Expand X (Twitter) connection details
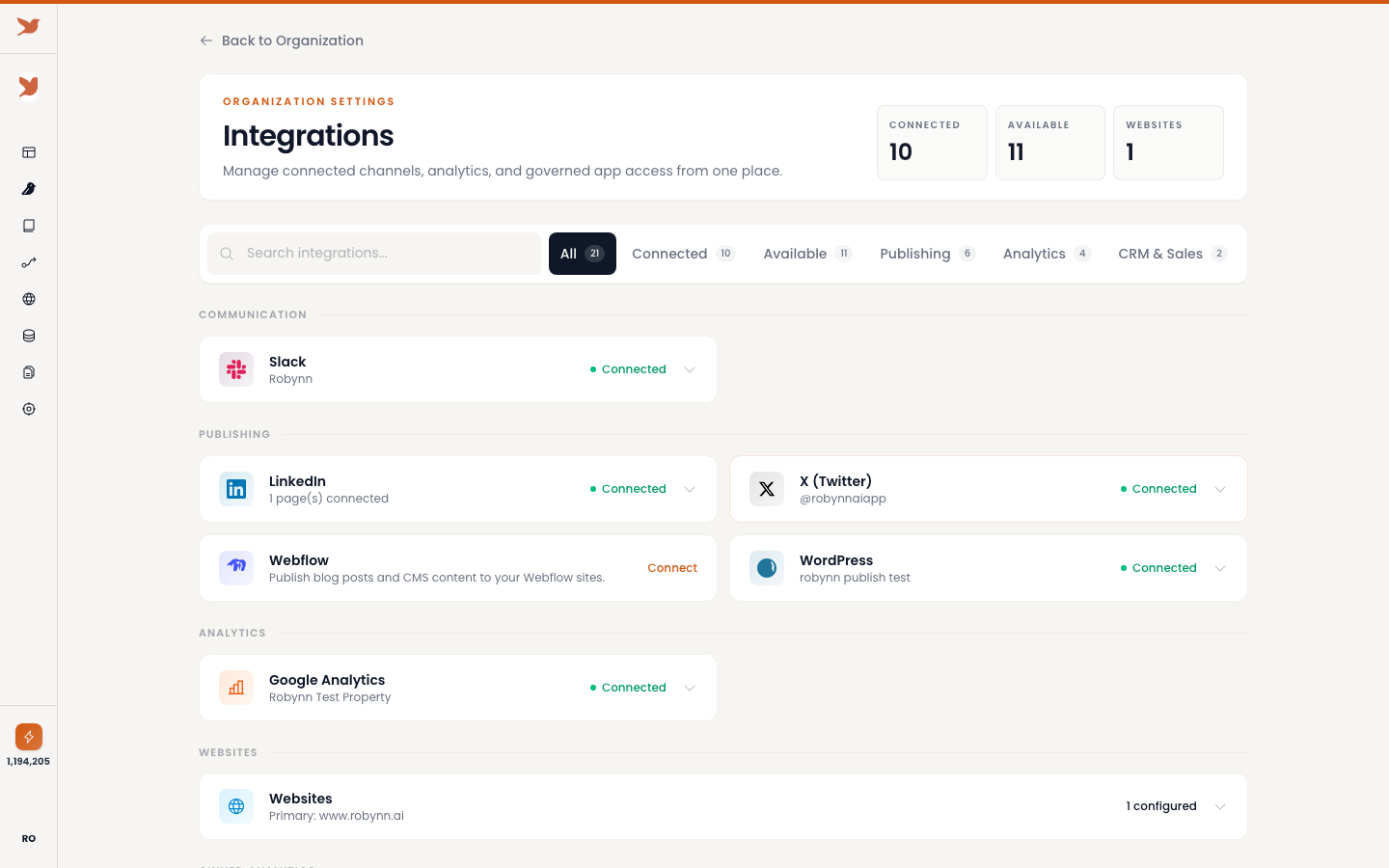The width and height of the screenshot is (1389, 868). [x=1220, y=489]
